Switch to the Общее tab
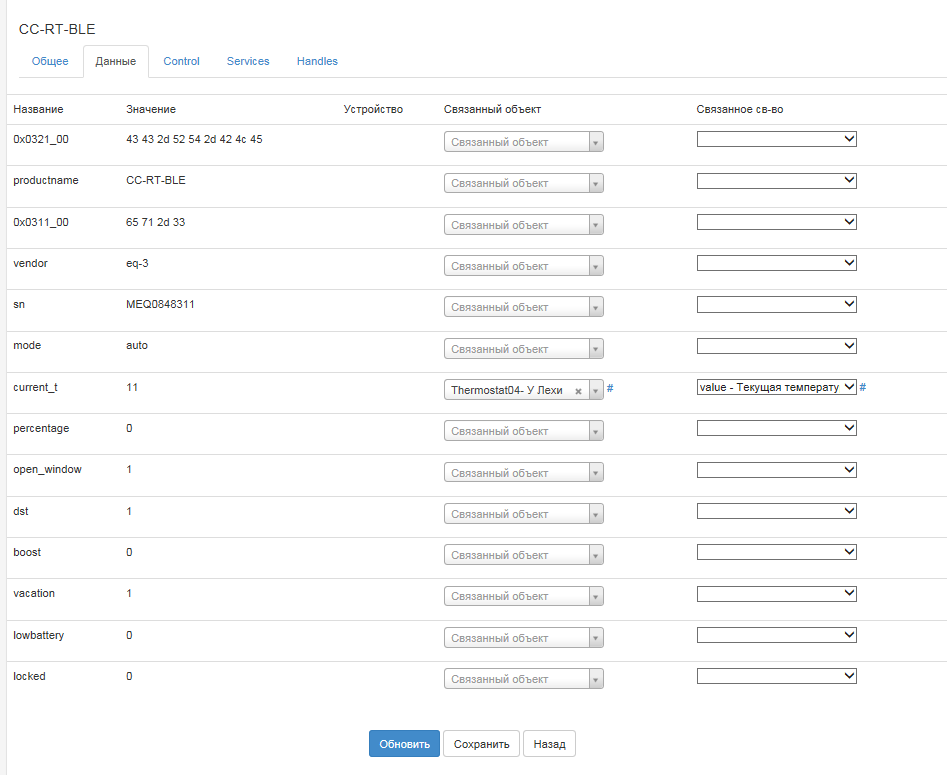This screenshot has height=775, width=947. pos(50,61)
